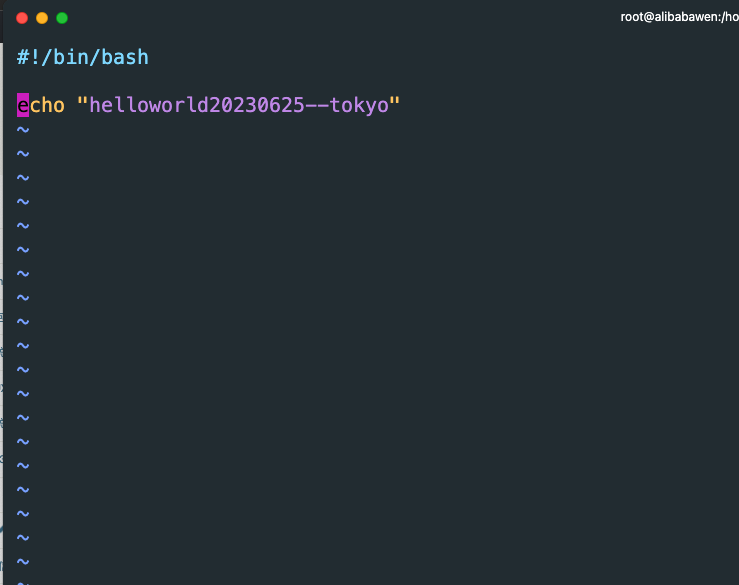This screenshot has height=585, width=739.
Task: Place cursor on the word bash
Action: click(x=125, y=58)
